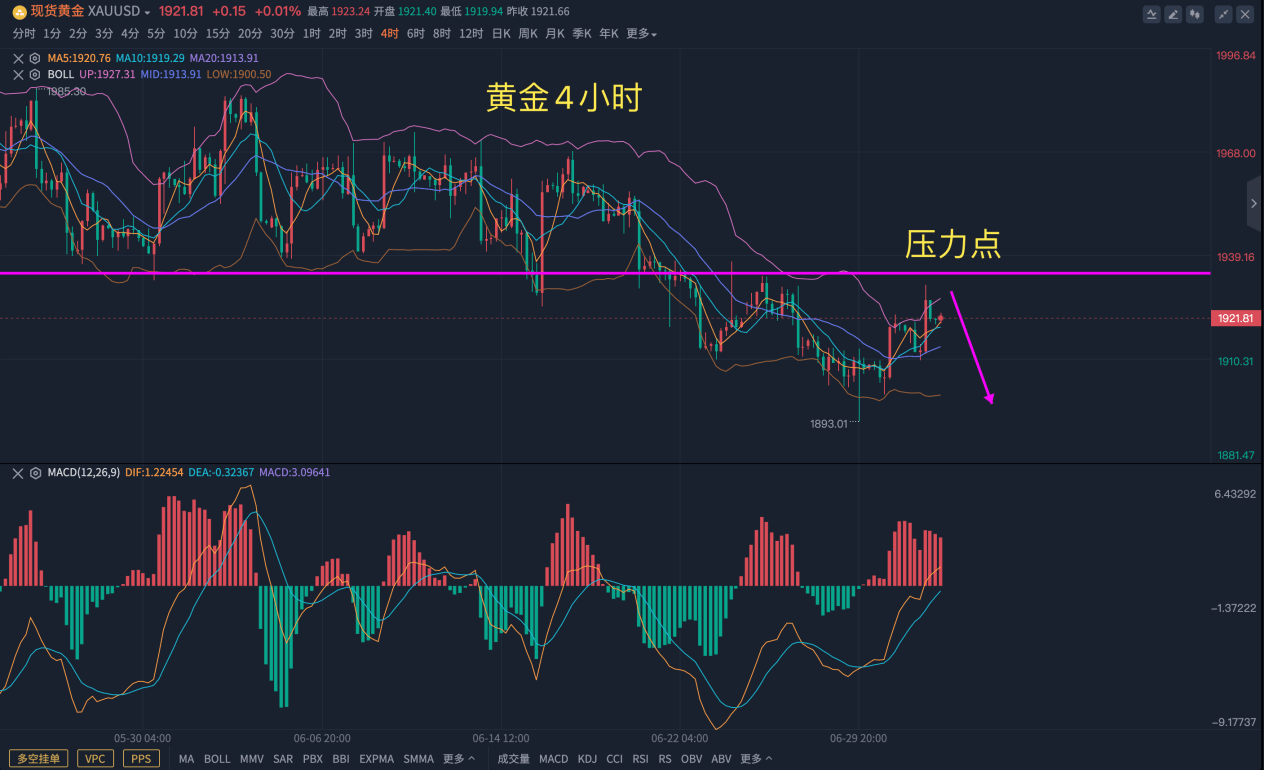Open BOLL indicator settings hexagon icon
The width and height of the screenshot is (1264, 770).
pyautogui.click(x=35, y=74)
